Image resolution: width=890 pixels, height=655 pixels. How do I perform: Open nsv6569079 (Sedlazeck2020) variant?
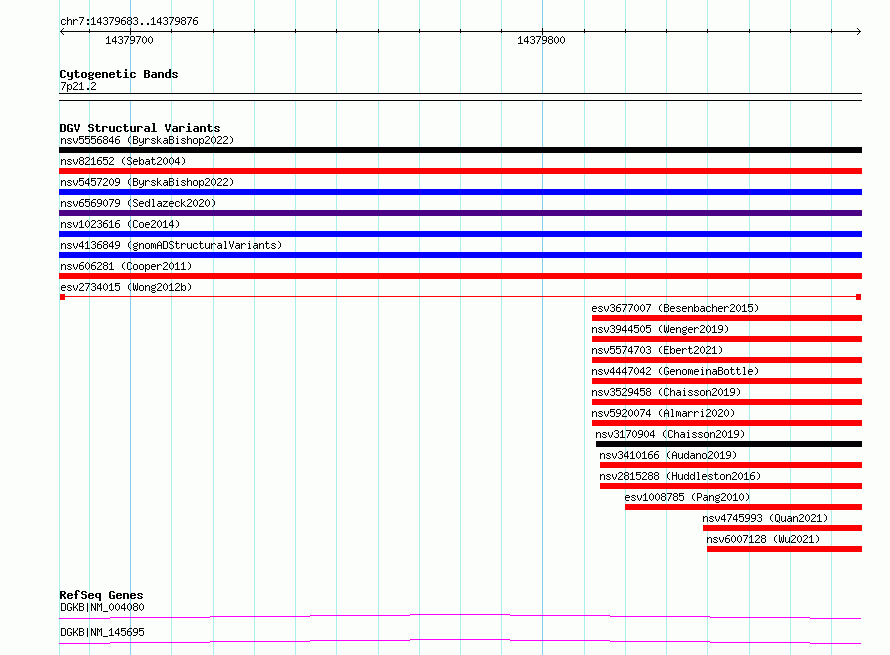[138, 203]
